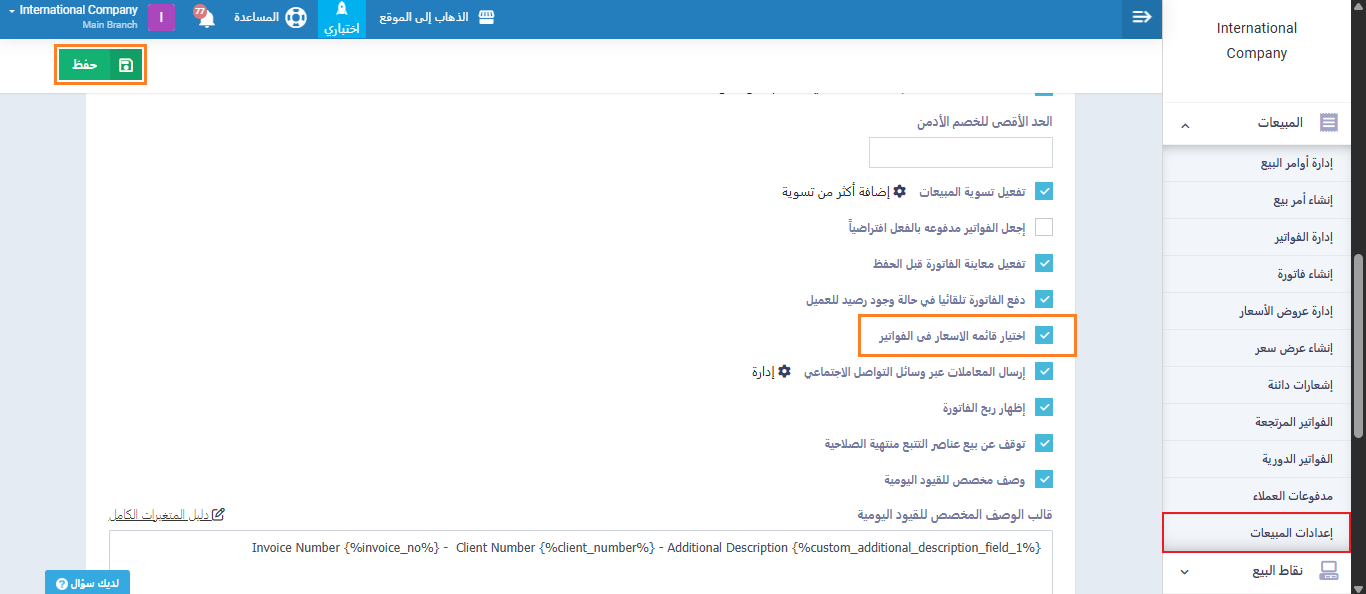The height and width of the screenshot is (594, 1366).
Task: Open the purple I user avatar
Action: tap(162, 17)
